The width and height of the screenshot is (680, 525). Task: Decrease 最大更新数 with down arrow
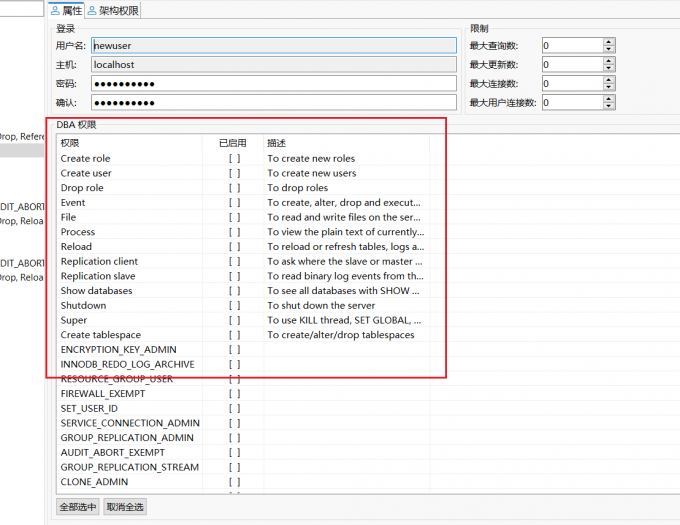coord(609,68)
